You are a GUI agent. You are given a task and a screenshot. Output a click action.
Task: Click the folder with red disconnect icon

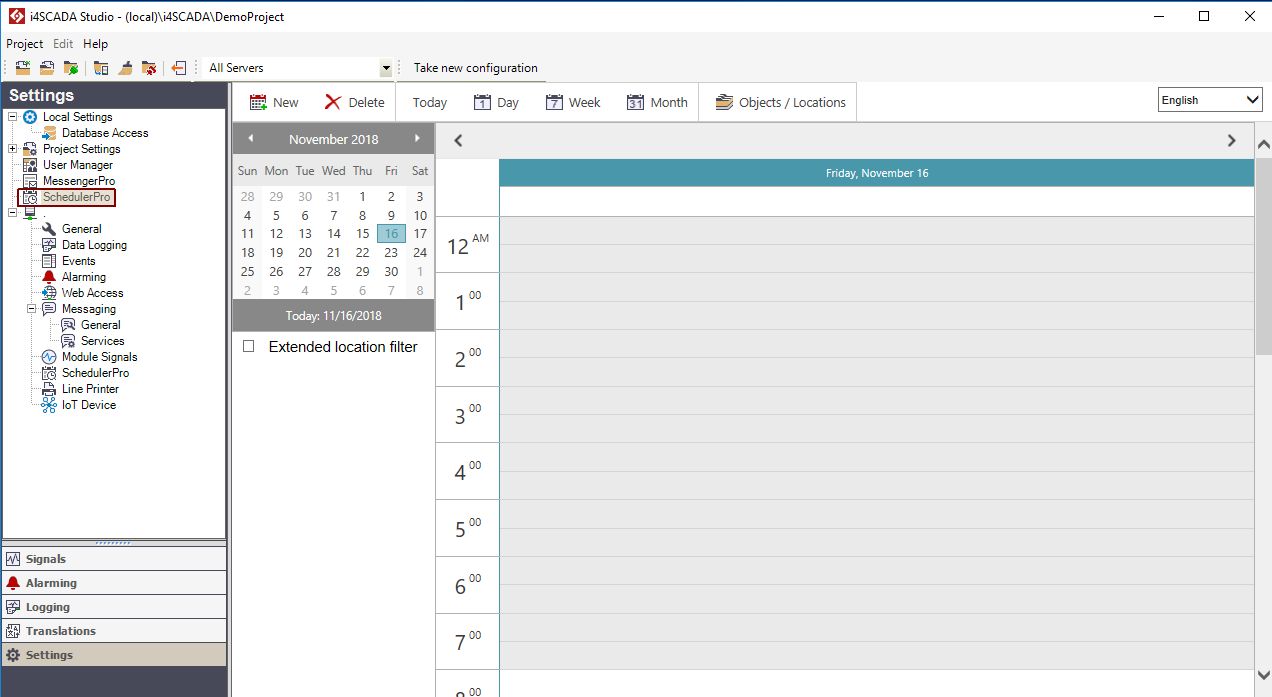point(149,68)
